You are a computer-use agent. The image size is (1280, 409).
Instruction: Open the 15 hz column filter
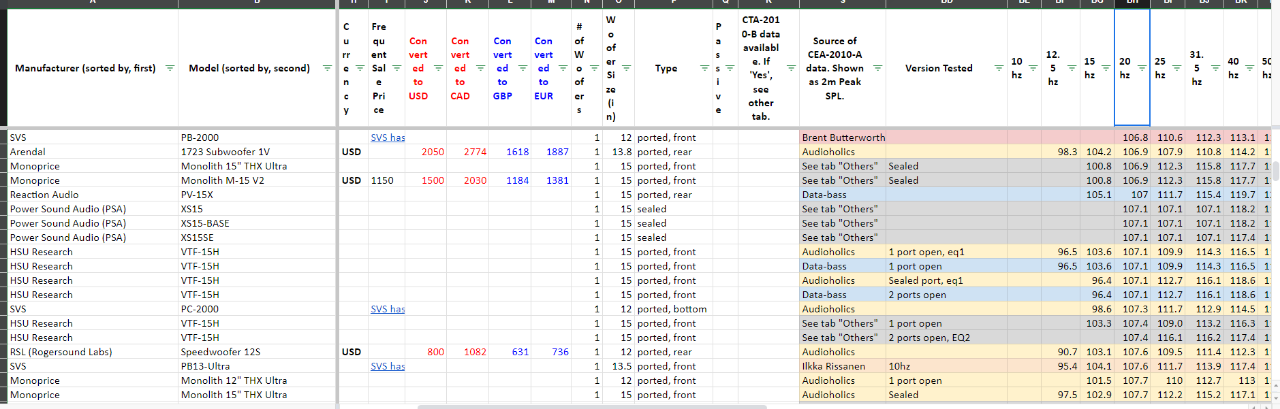tap(1106, 68)
